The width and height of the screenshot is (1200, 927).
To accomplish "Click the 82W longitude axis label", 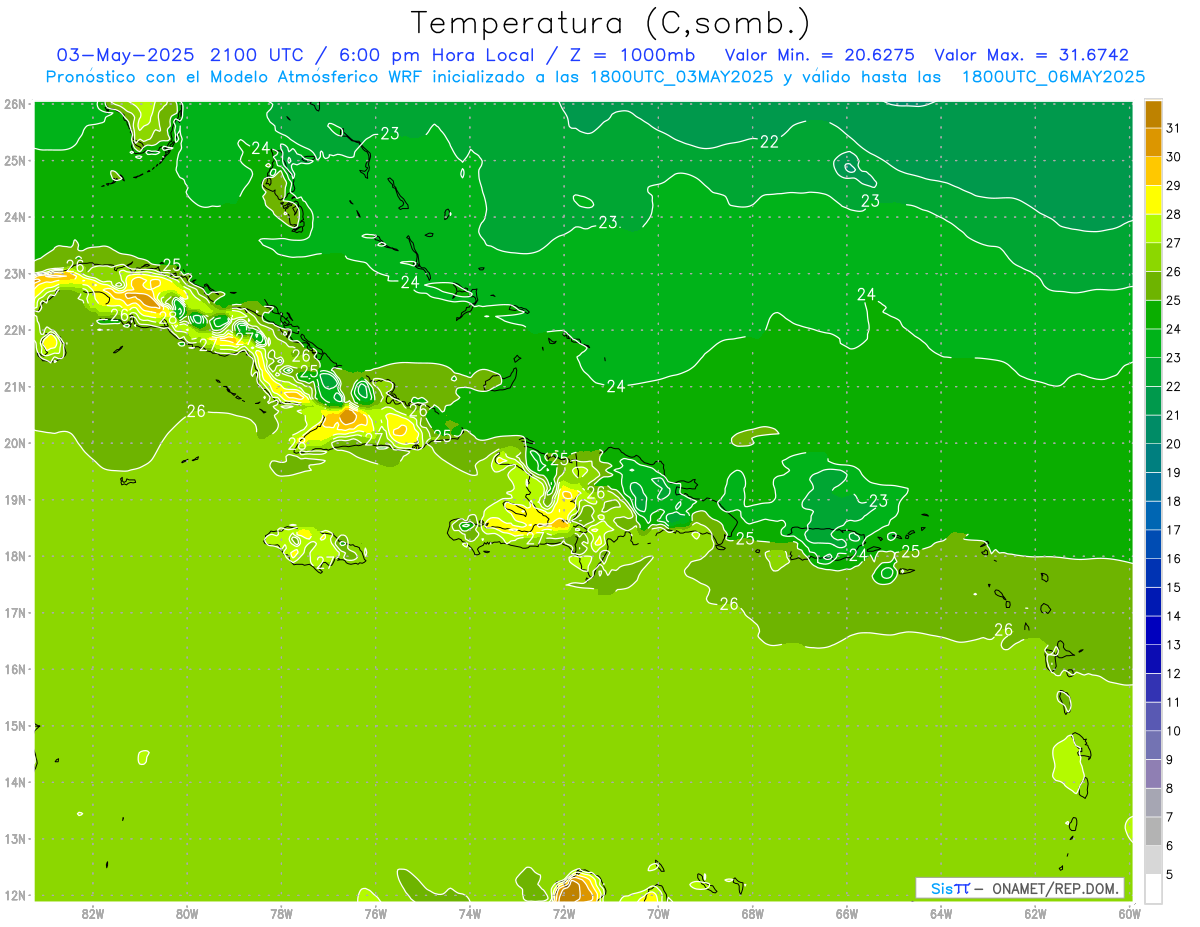I will [x=92, y=913].
